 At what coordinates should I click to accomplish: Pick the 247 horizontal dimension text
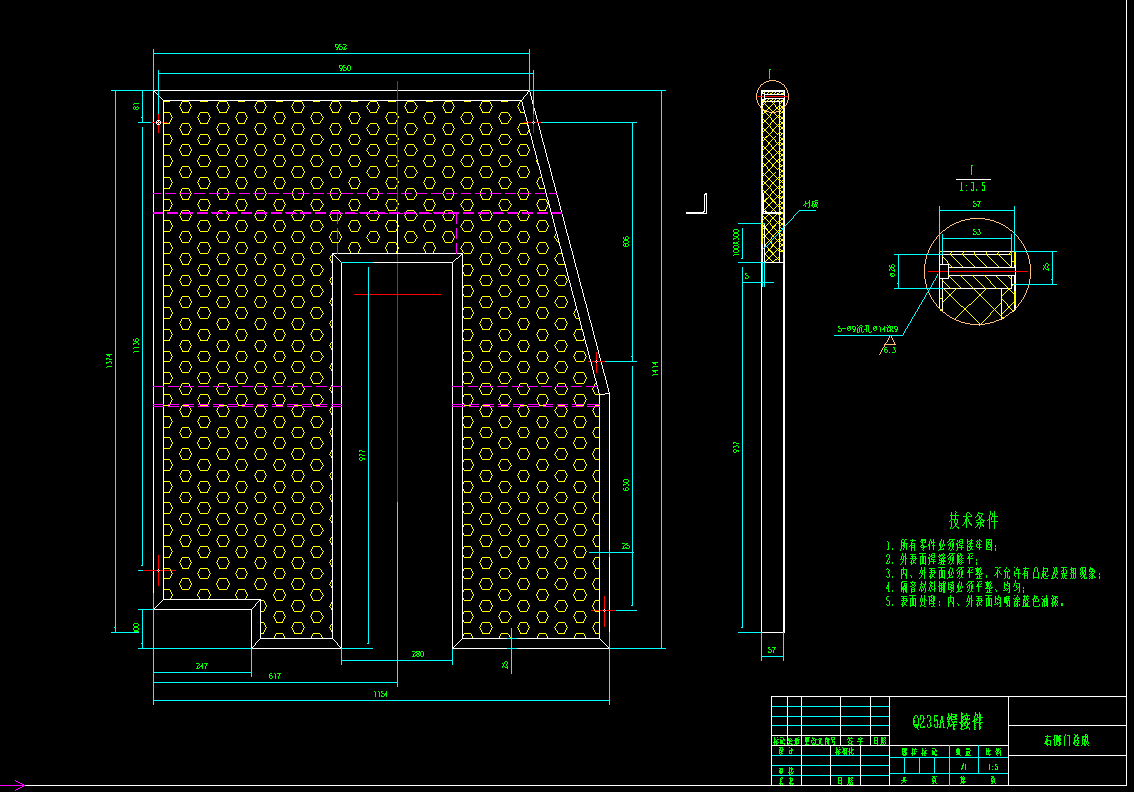pos(202,665)
